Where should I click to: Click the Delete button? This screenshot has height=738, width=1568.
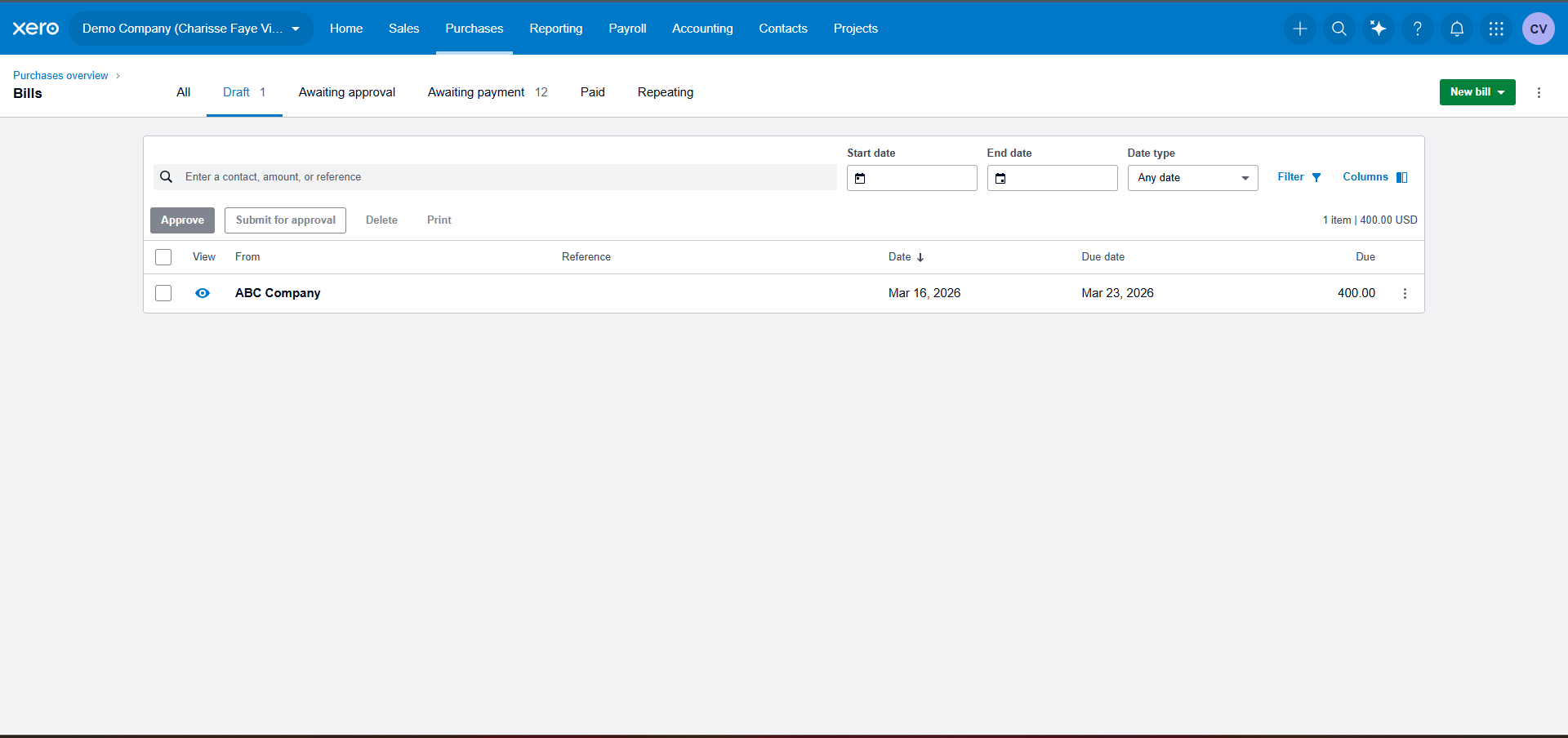pyautogui.click(x=381, y=220)
